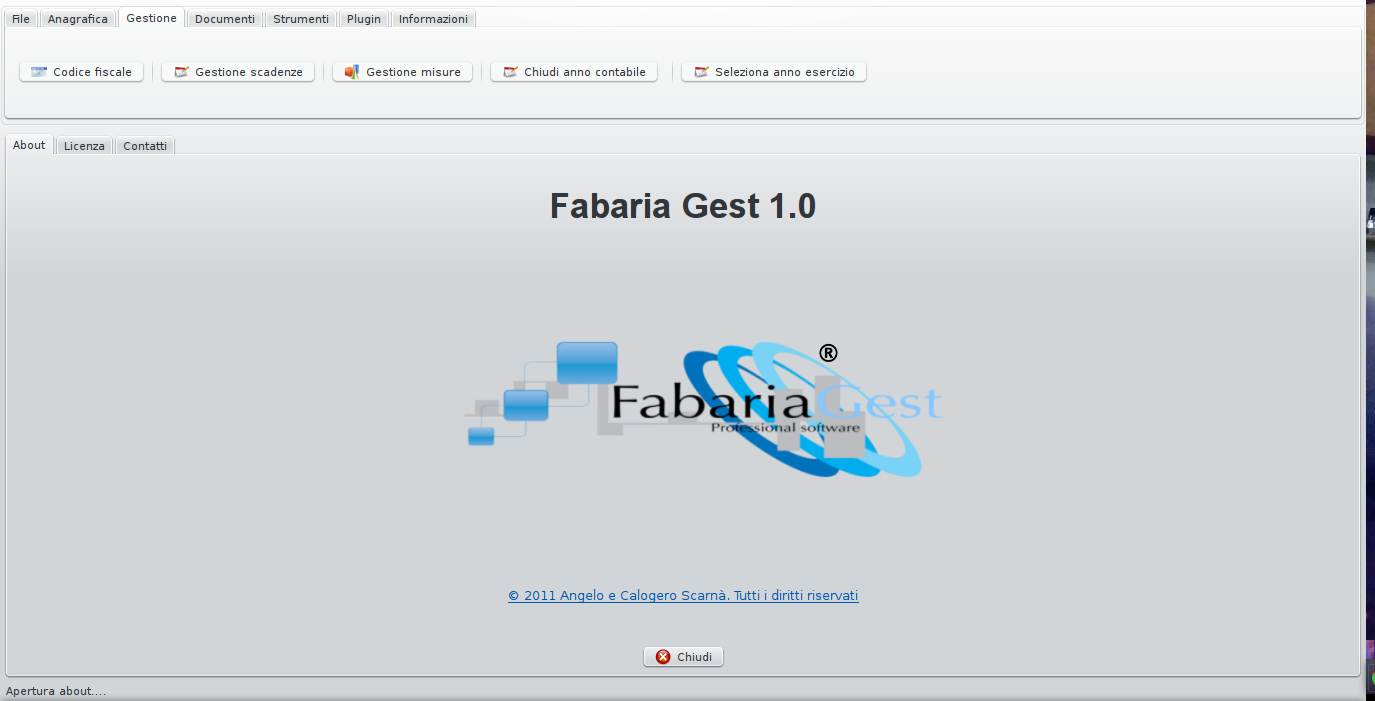
Task: Click the FabariaGest logo image
Action: point(704,410)
